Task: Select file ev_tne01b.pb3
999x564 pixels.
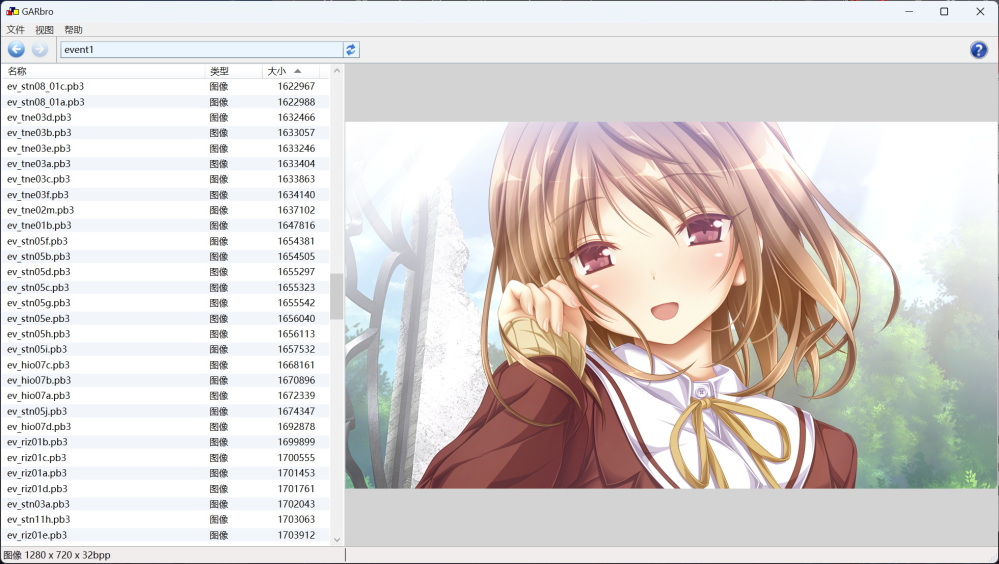Action: pos(165,226)
